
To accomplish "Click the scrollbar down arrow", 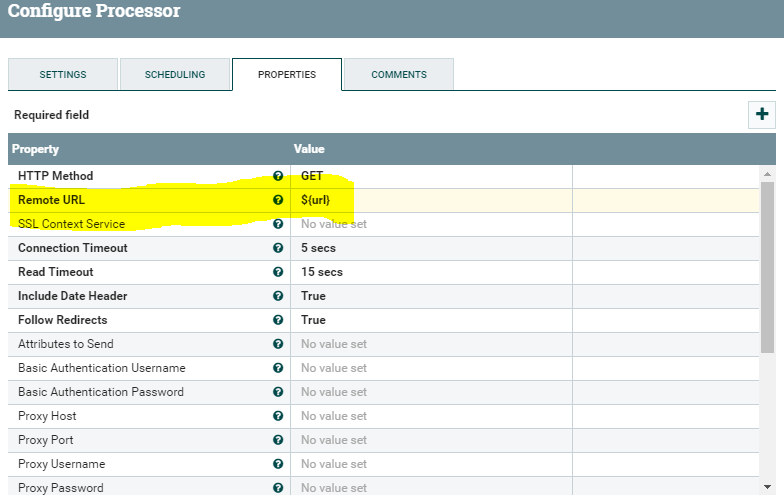I will 768,486.
